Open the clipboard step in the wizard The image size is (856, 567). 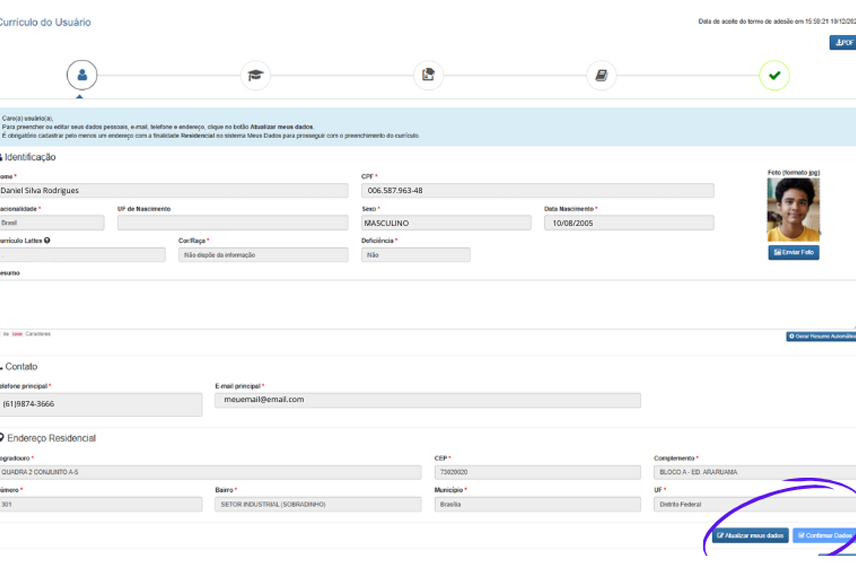(x=428, y=75)
